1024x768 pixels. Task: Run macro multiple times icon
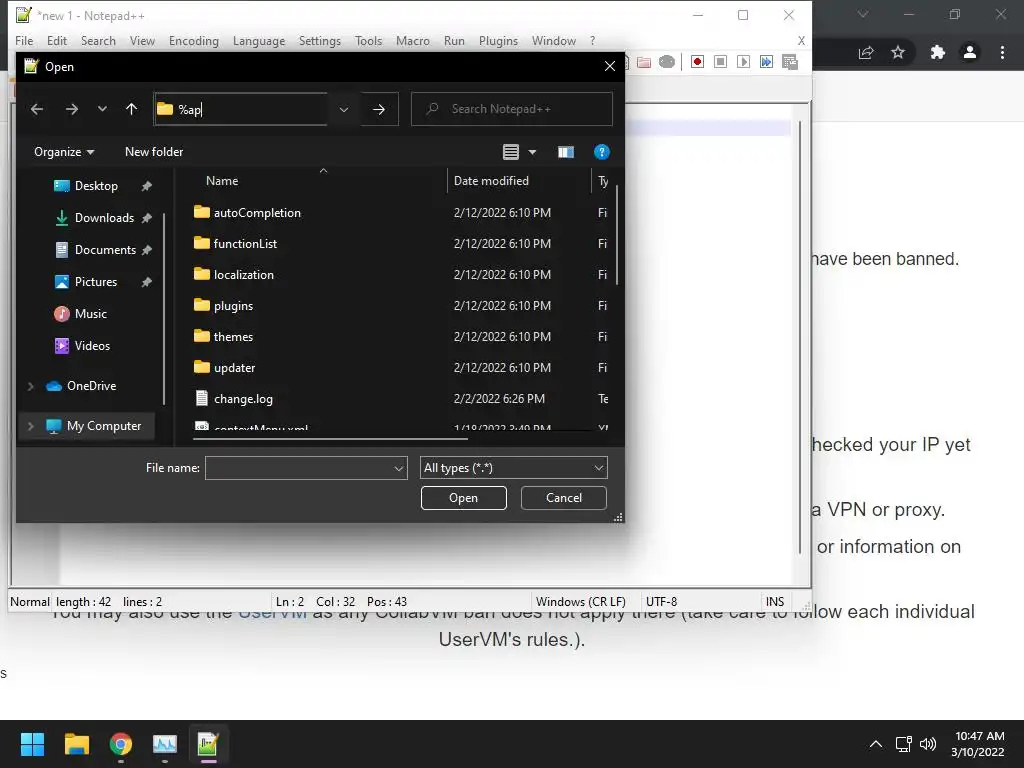(766, 61)
